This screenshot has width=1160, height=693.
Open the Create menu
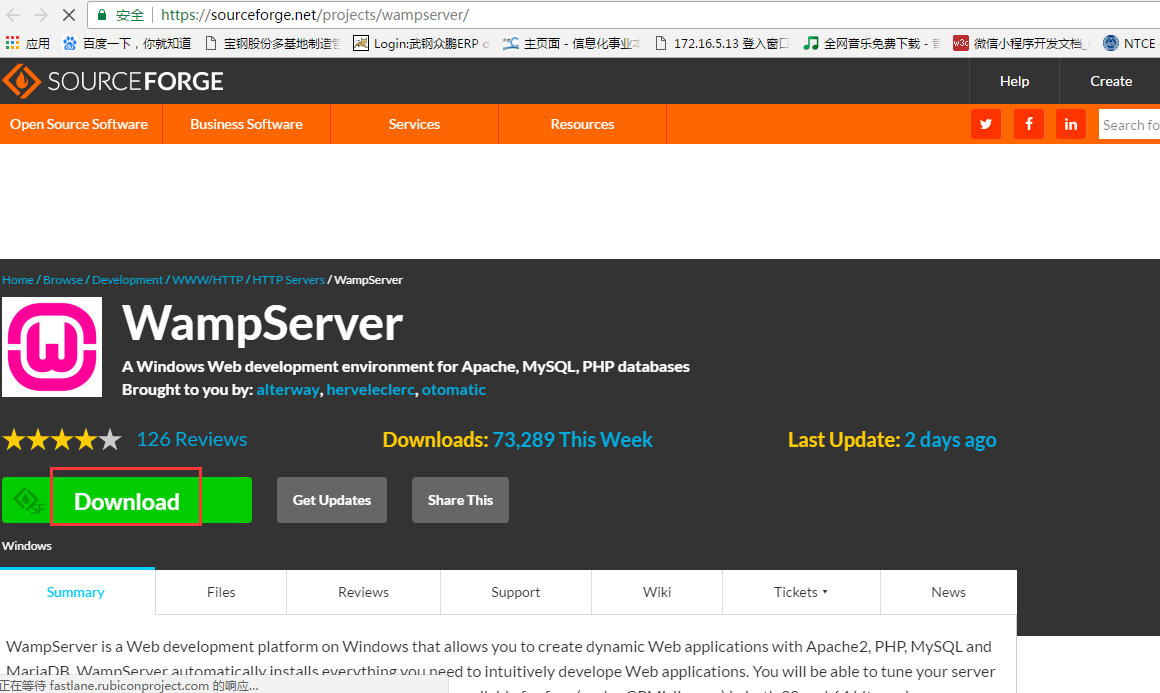pos(1110,81)
